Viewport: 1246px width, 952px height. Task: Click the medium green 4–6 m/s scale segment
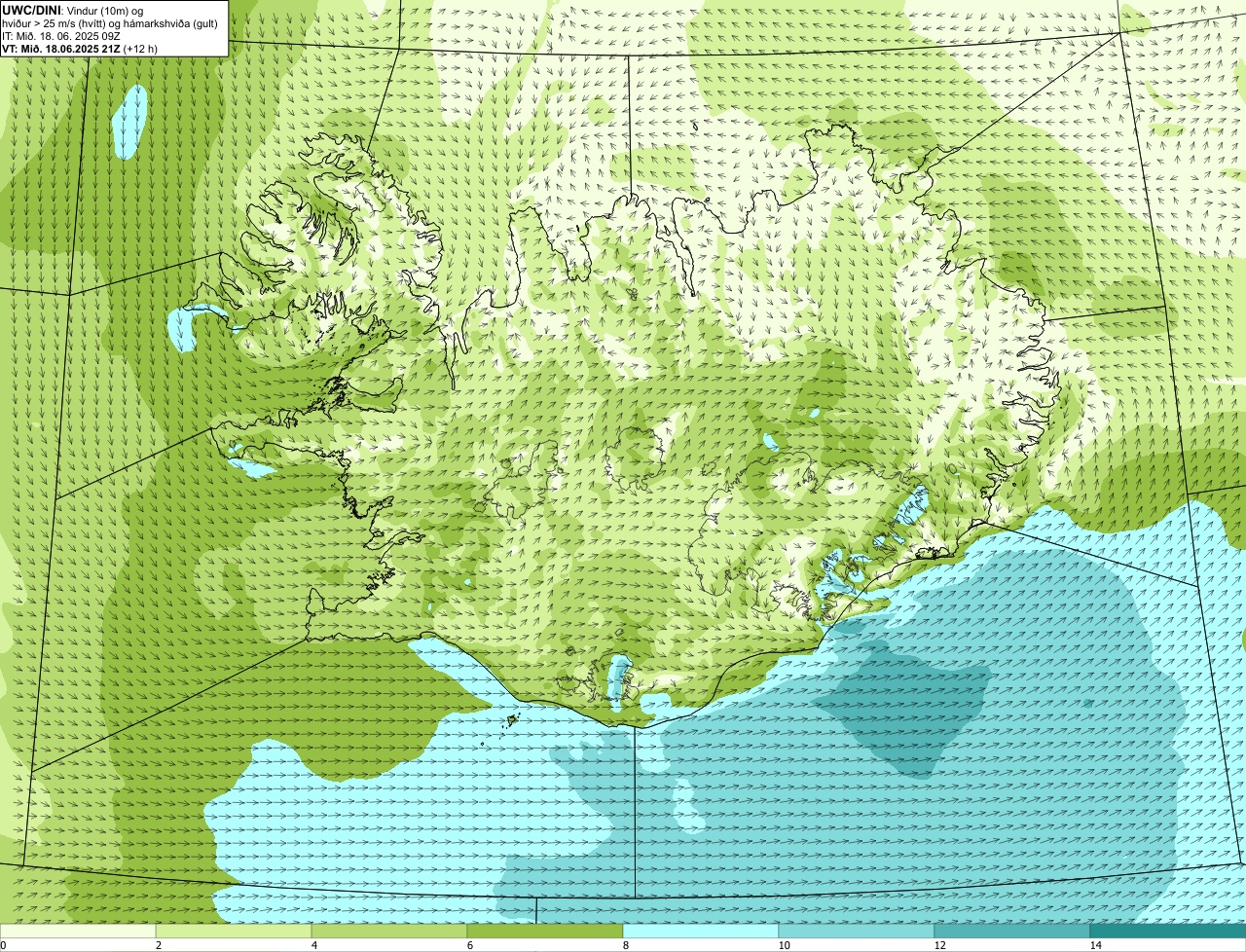[x=389, y=931]
